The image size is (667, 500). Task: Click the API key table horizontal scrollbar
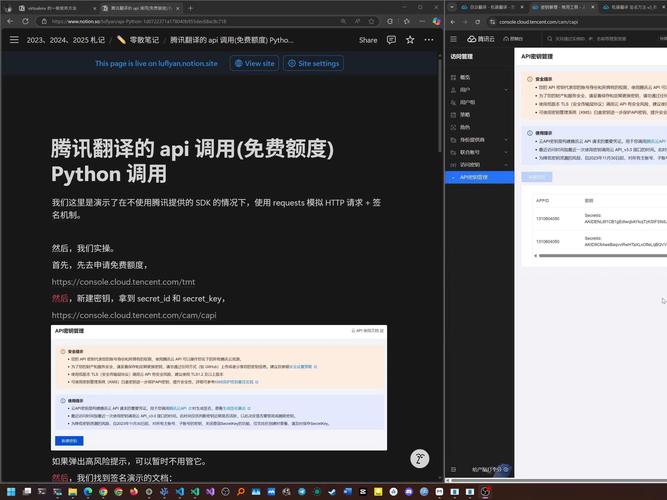click(602, 256)
